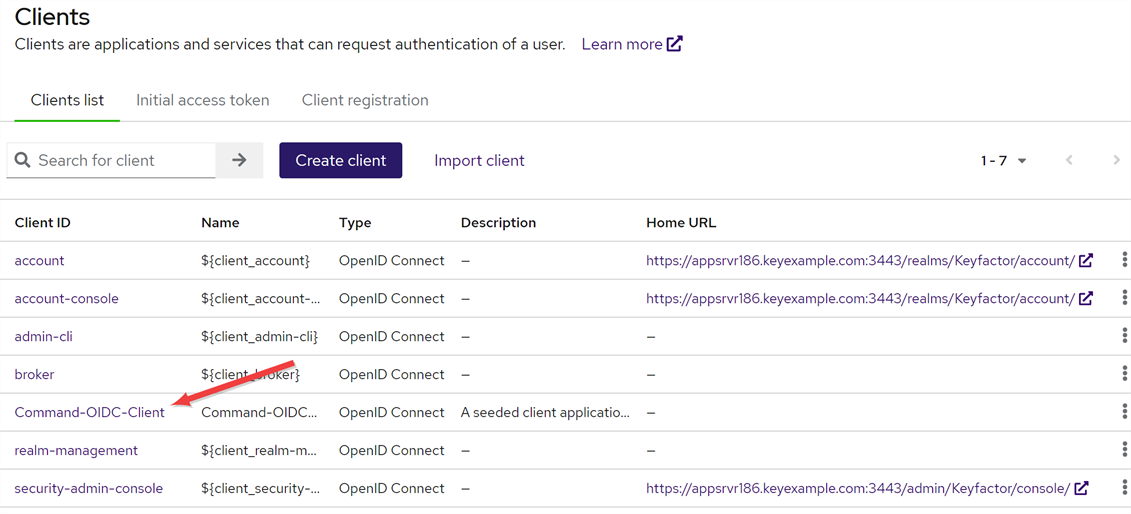
Task: Go to next page of clients
Action: click(1116, 160)
